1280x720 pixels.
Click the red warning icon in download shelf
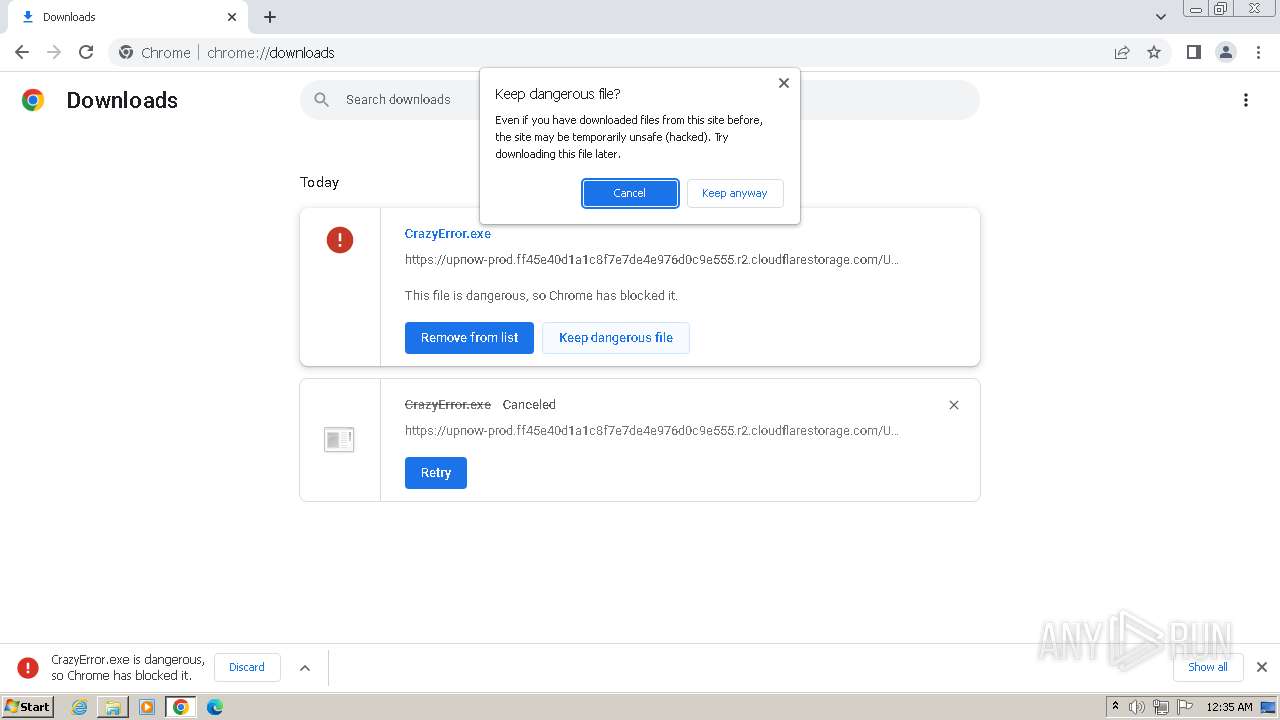(28, 667)
